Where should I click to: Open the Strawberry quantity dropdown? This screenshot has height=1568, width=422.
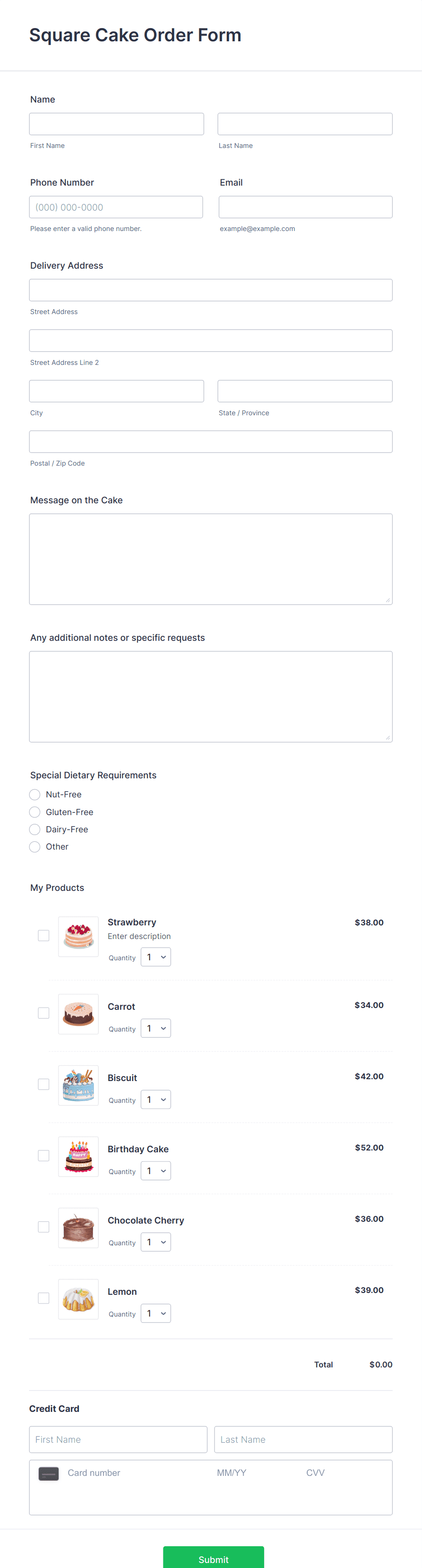click(x=156, y=956)
